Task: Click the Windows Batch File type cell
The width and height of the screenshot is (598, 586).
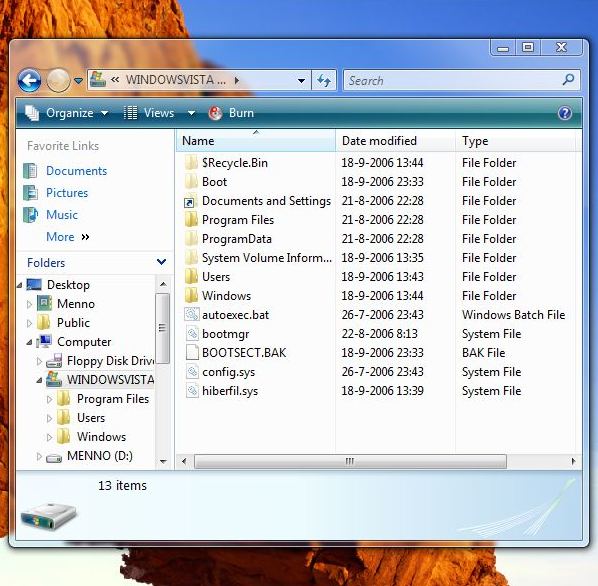Action: [x=513, y=315]
